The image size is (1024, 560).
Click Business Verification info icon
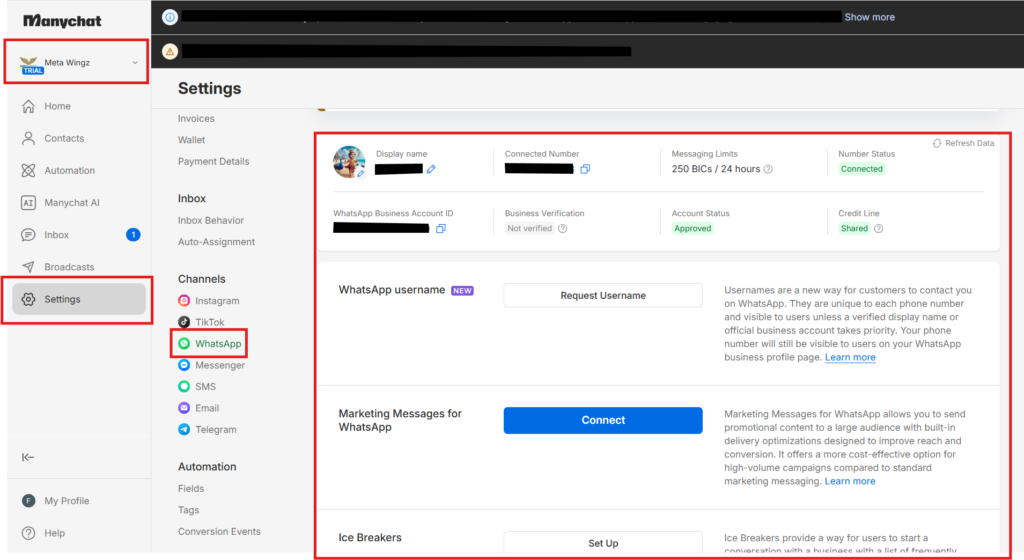tap(563, 228)
